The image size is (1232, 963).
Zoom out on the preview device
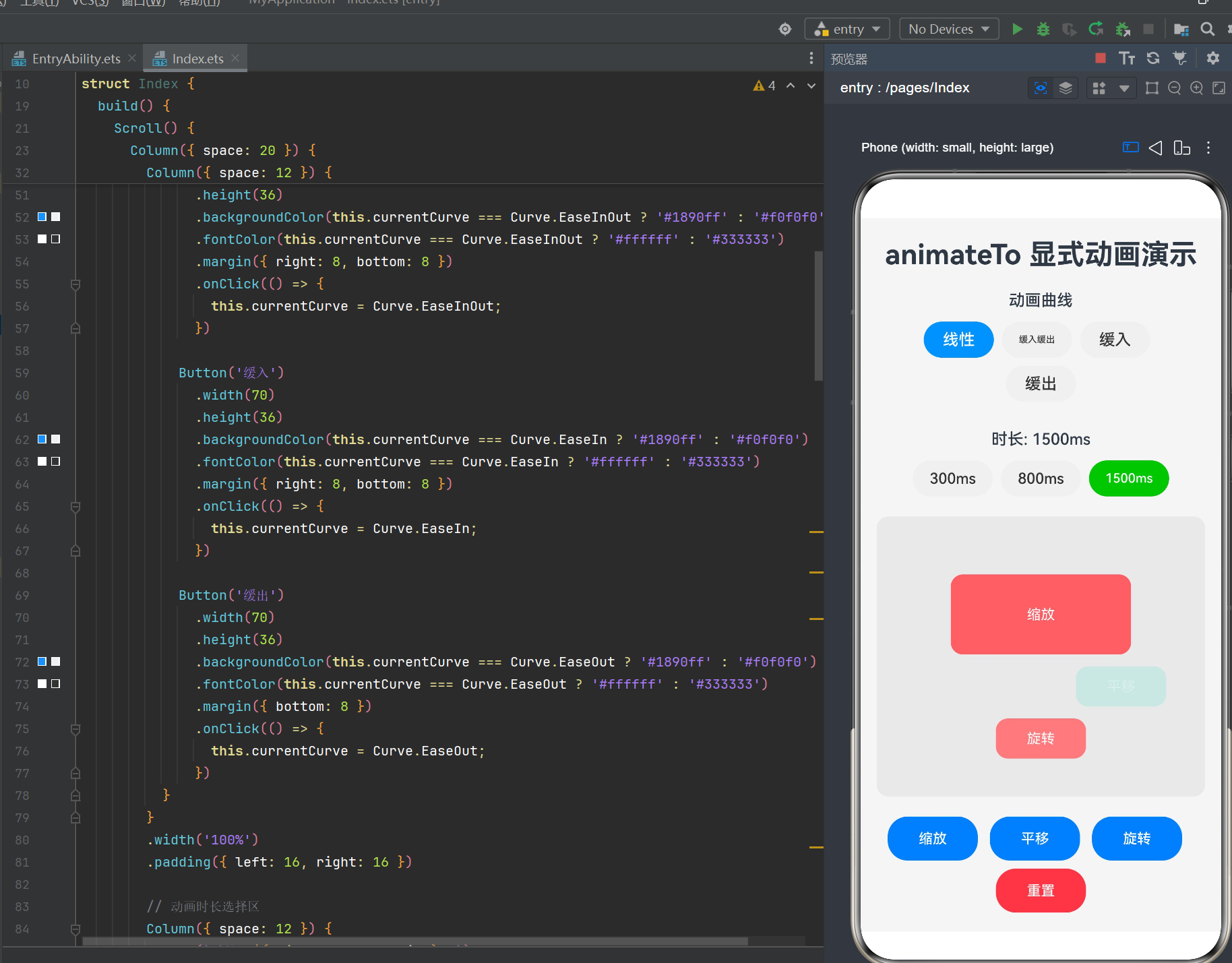(1175, 88)
